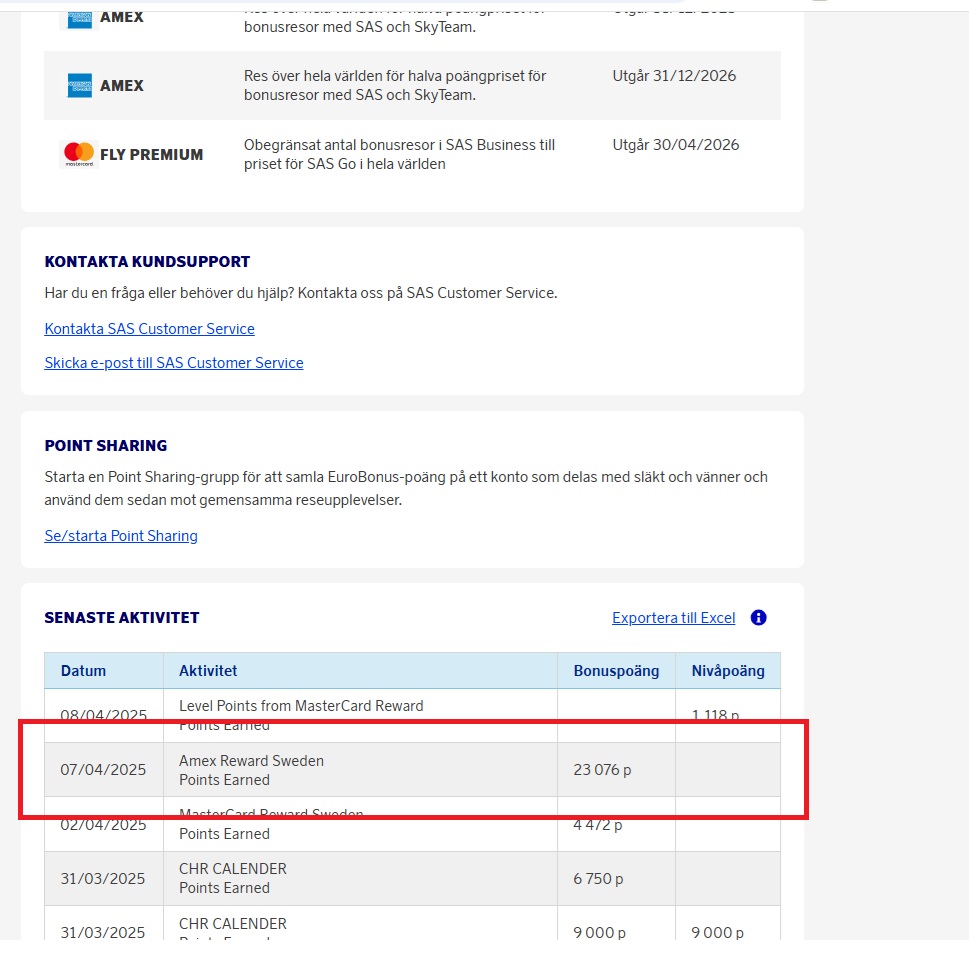The image size is (969, 975).
Task: Select the Level Points from MasterCard Reward entry
Action: [301, 706]
